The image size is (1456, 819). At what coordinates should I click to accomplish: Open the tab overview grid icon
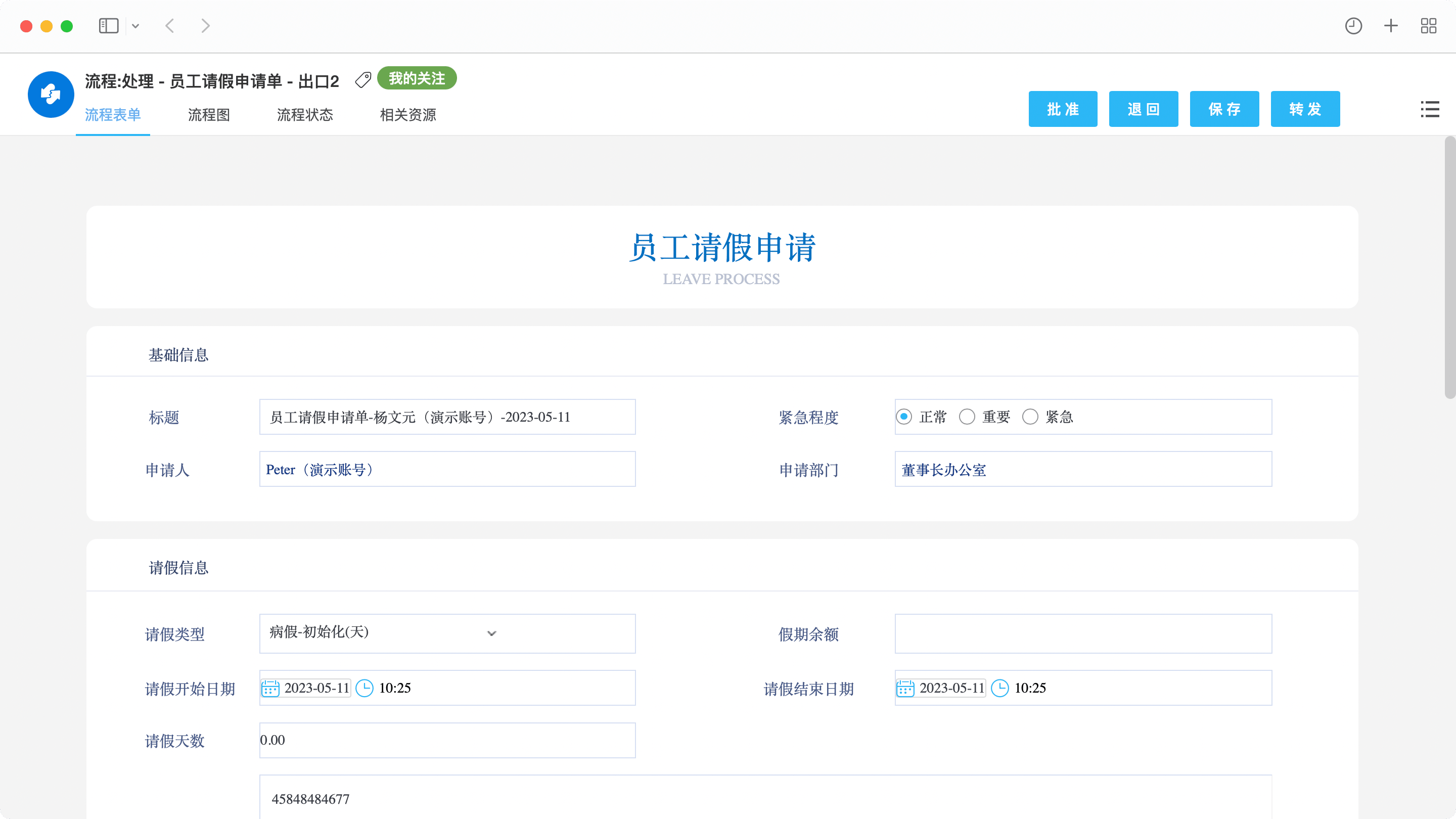[x=1428, y=26]
